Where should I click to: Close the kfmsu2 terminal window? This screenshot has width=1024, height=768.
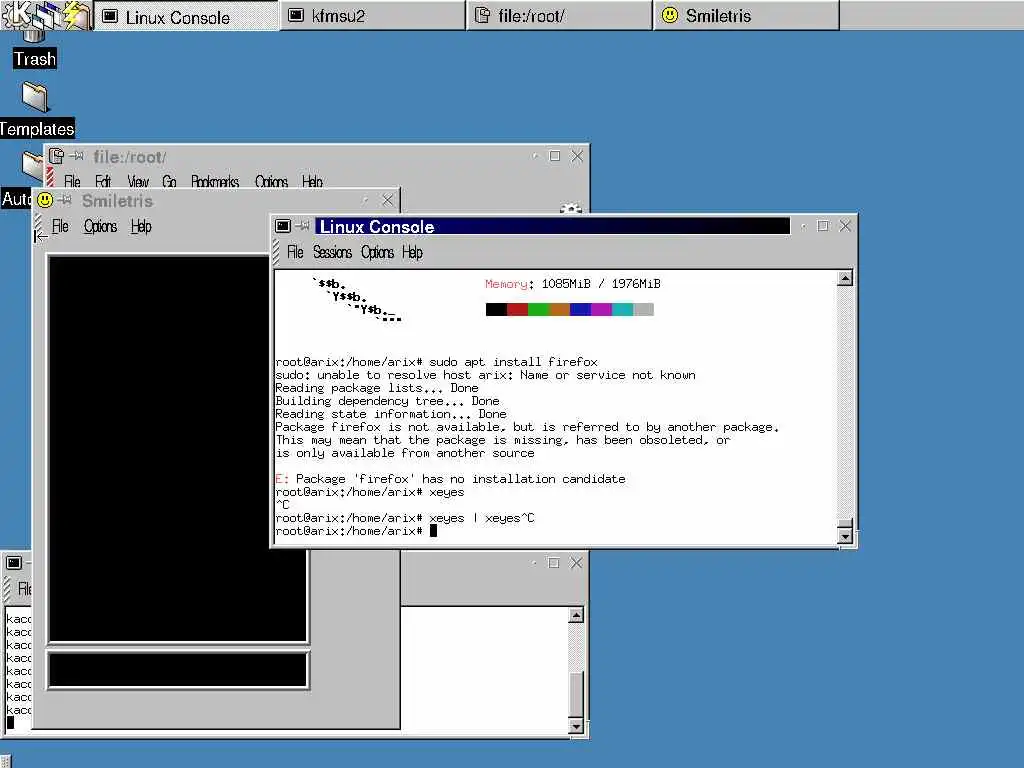coord(576,562)
